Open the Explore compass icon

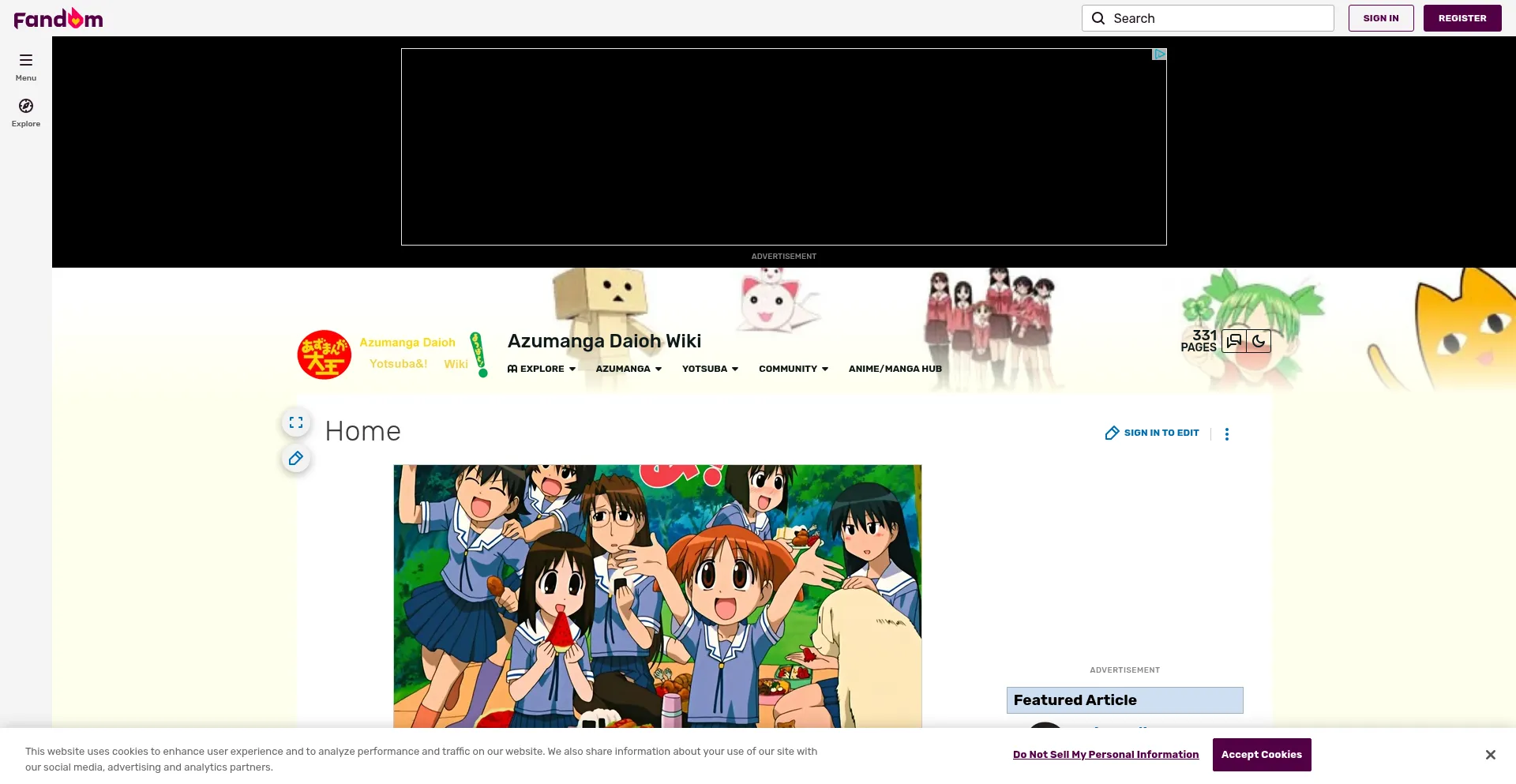[26, 112]
